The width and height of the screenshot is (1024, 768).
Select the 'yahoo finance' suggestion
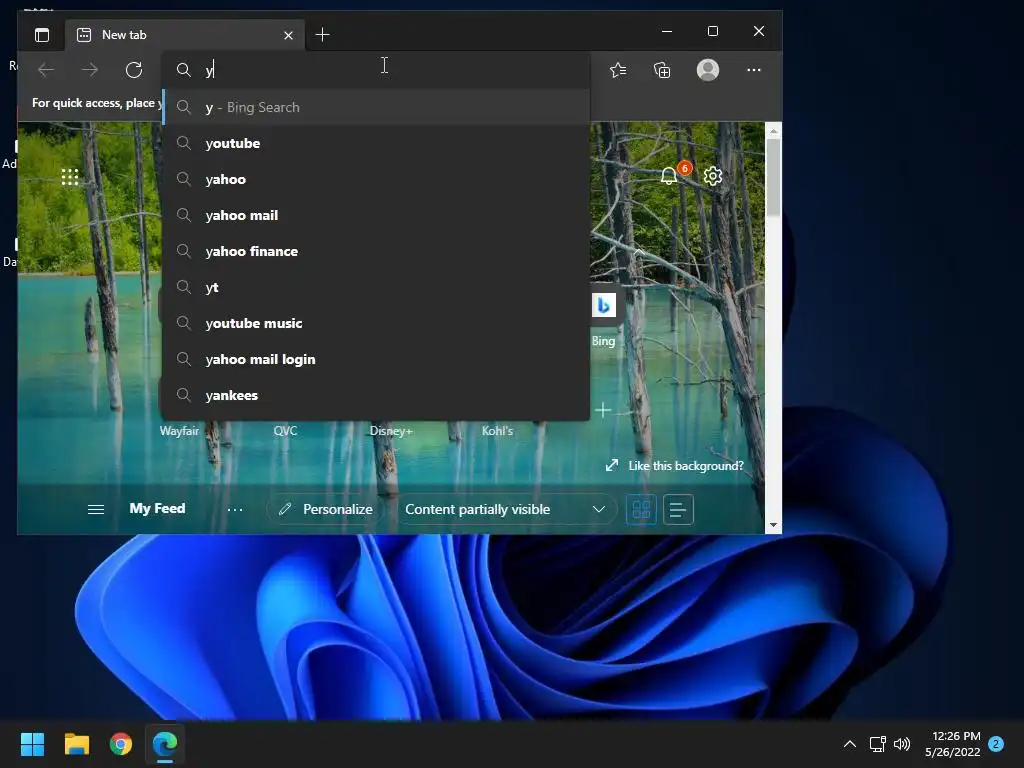[x=376, y=251]
